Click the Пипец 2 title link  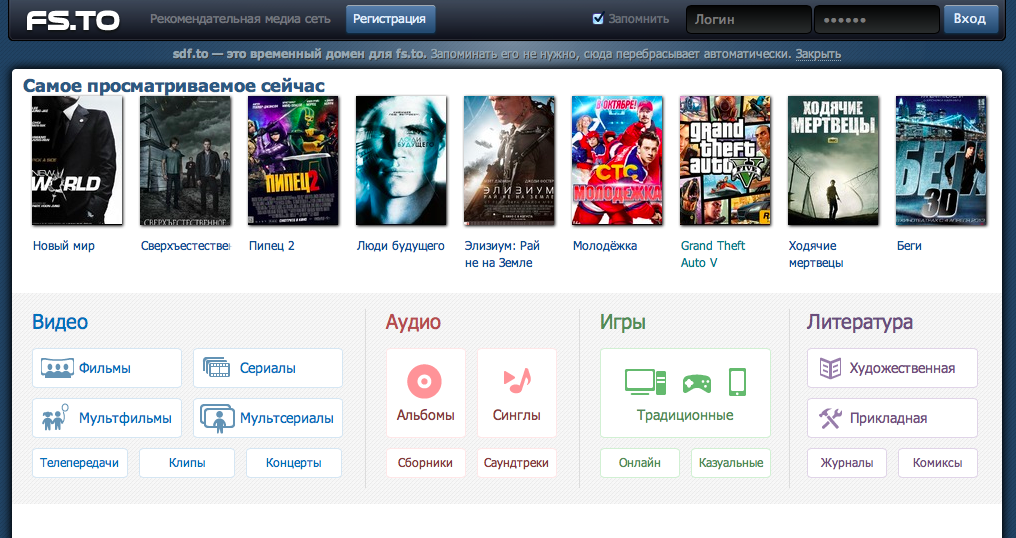click(271, 246)
